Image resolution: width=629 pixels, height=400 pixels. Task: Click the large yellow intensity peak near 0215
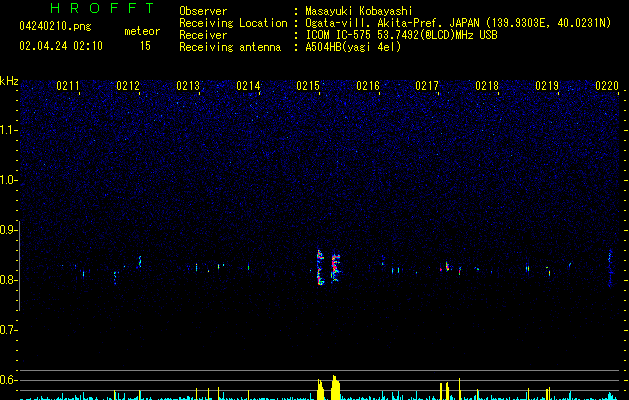[x=335, y=387]
